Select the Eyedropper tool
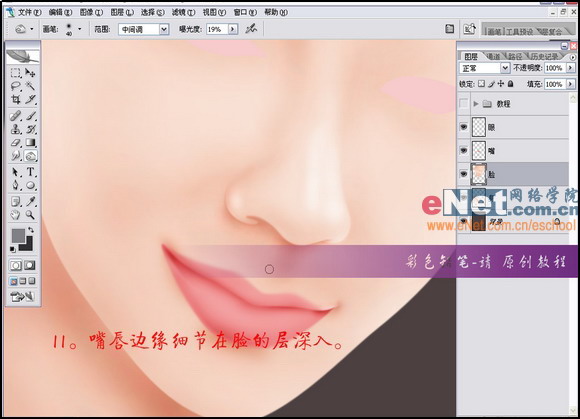 click(30, 202)
